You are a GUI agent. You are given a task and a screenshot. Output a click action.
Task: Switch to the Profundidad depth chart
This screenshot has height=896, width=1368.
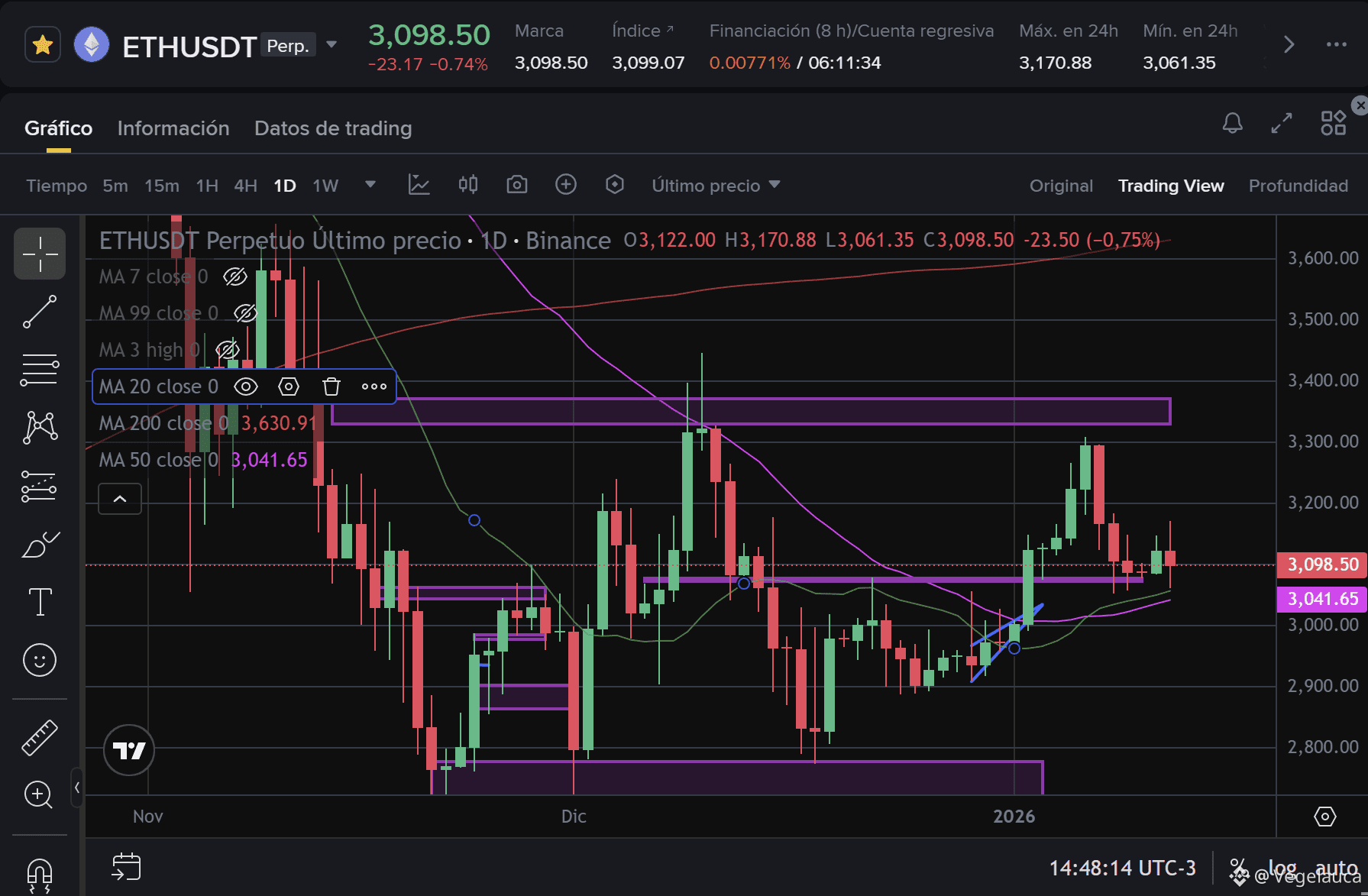click(1298, 186)
